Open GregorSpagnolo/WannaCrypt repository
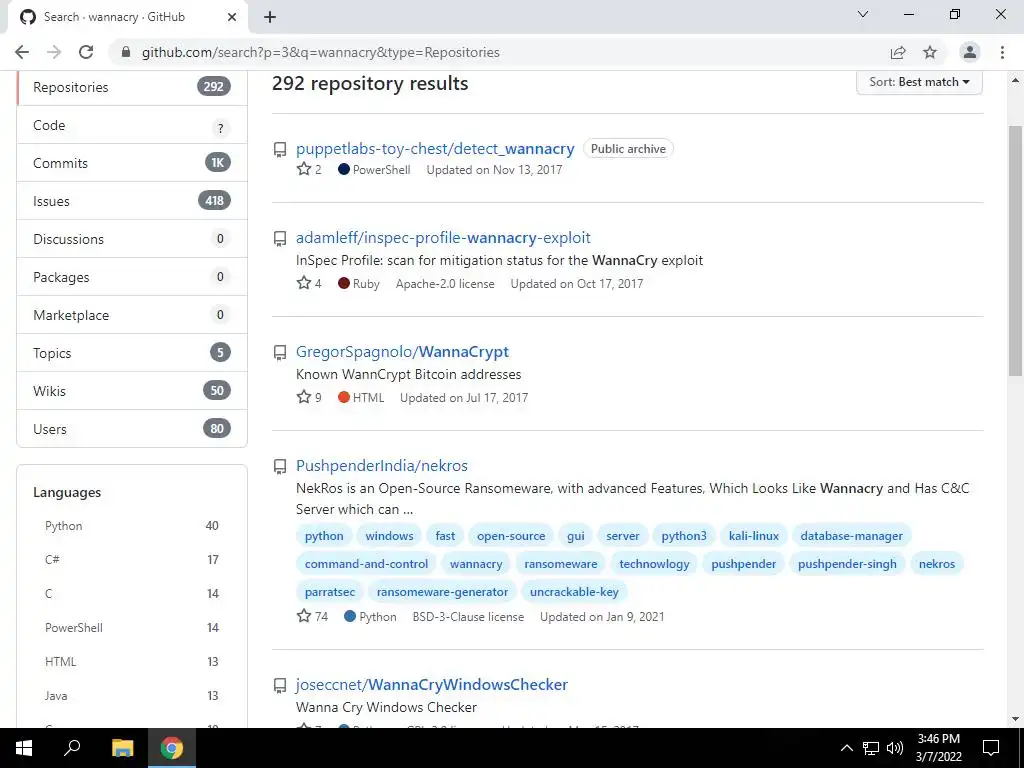This screenshot has width=1024, height=768. [x=402, y=352]
